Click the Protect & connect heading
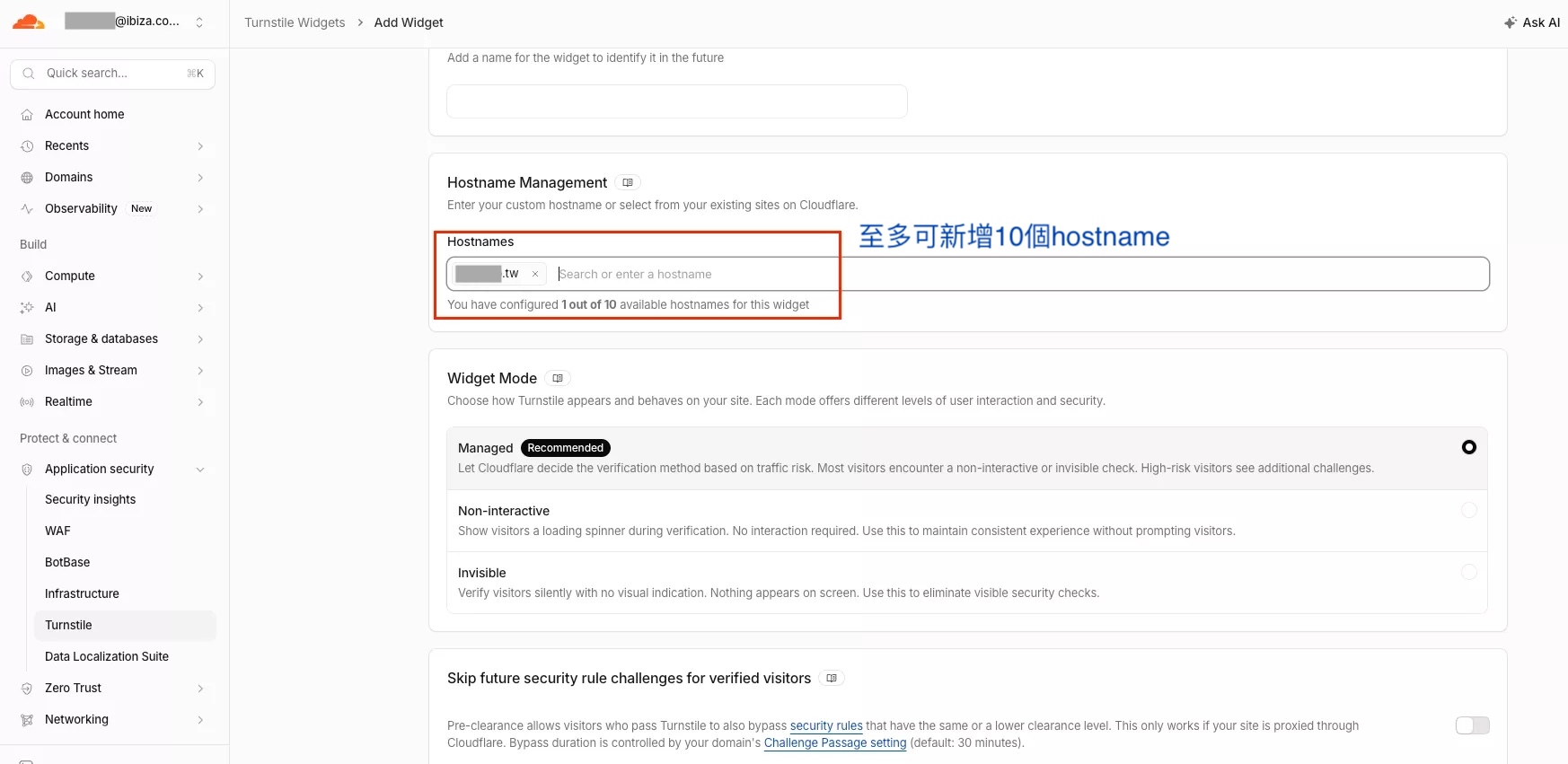Image resolution: width=1568 pixels, height=764 pixels. [x=68, y=439]
